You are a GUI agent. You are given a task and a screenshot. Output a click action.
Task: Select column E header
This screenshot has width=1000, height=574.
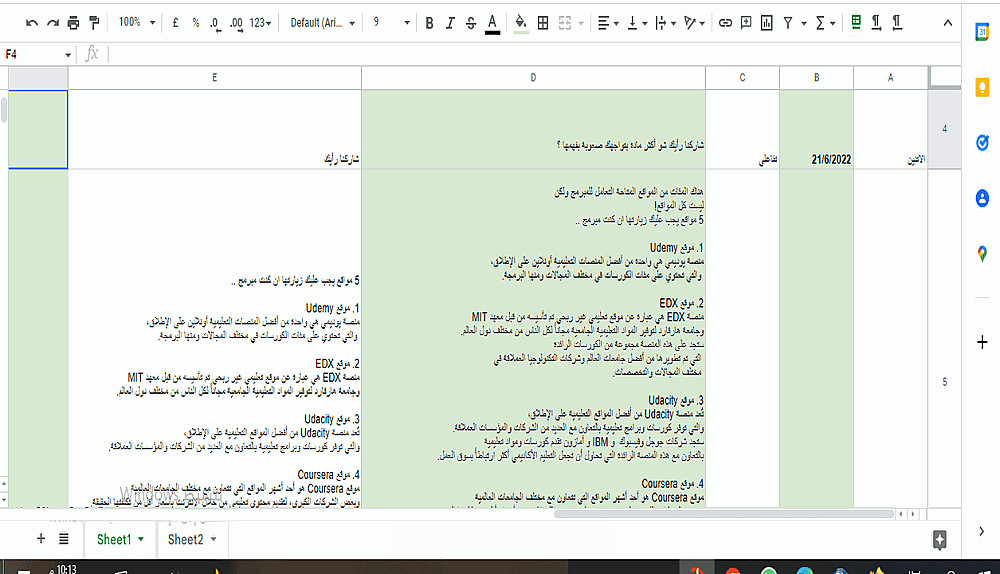coord(214,78)
